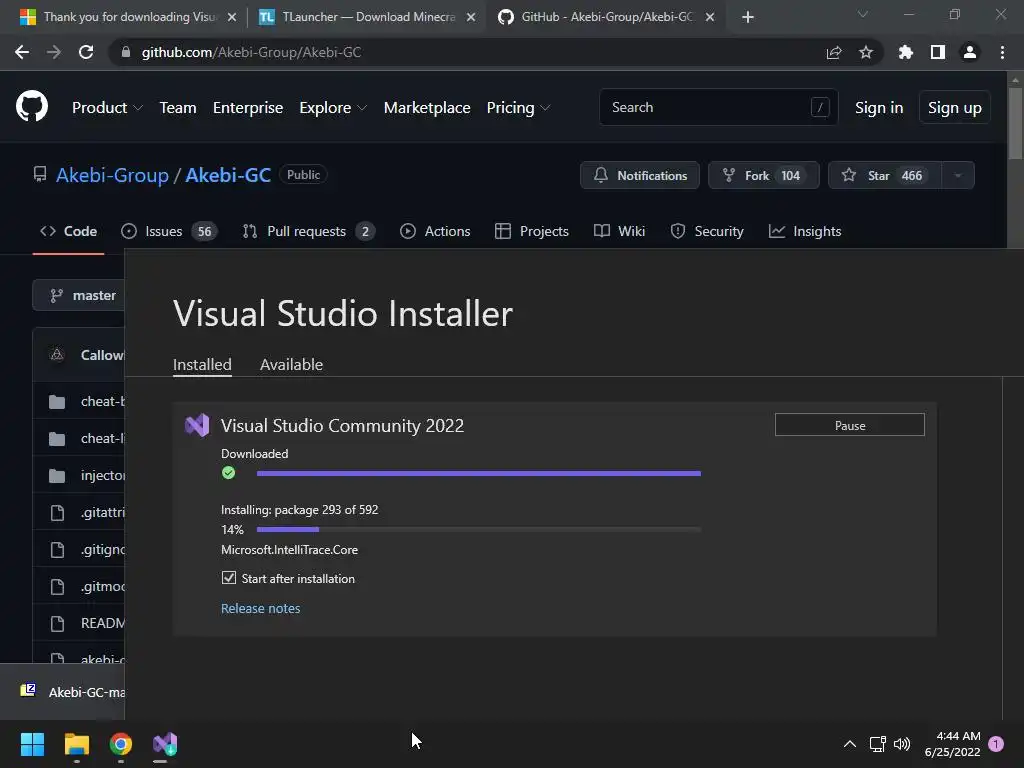
Task: Click the share page icon in address bar
Action: point(834,52)
